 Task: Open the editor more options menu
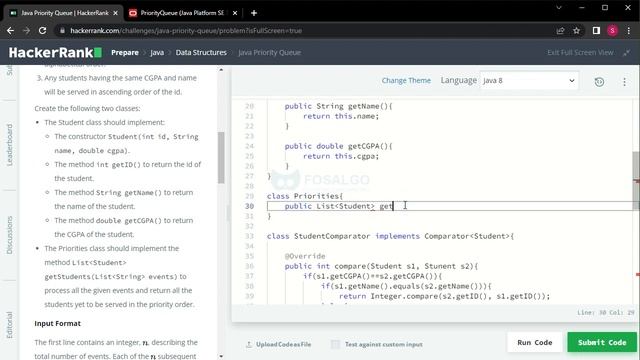[624, 82]
